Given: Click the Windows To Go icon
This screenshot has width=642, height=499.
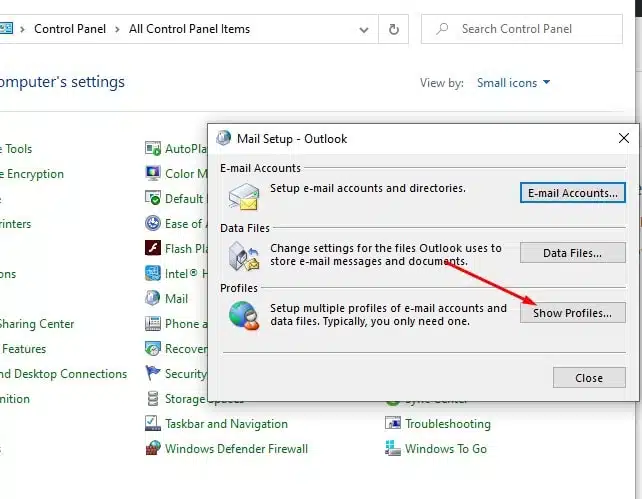Looking at the screenshot, I should click(393, 448).
